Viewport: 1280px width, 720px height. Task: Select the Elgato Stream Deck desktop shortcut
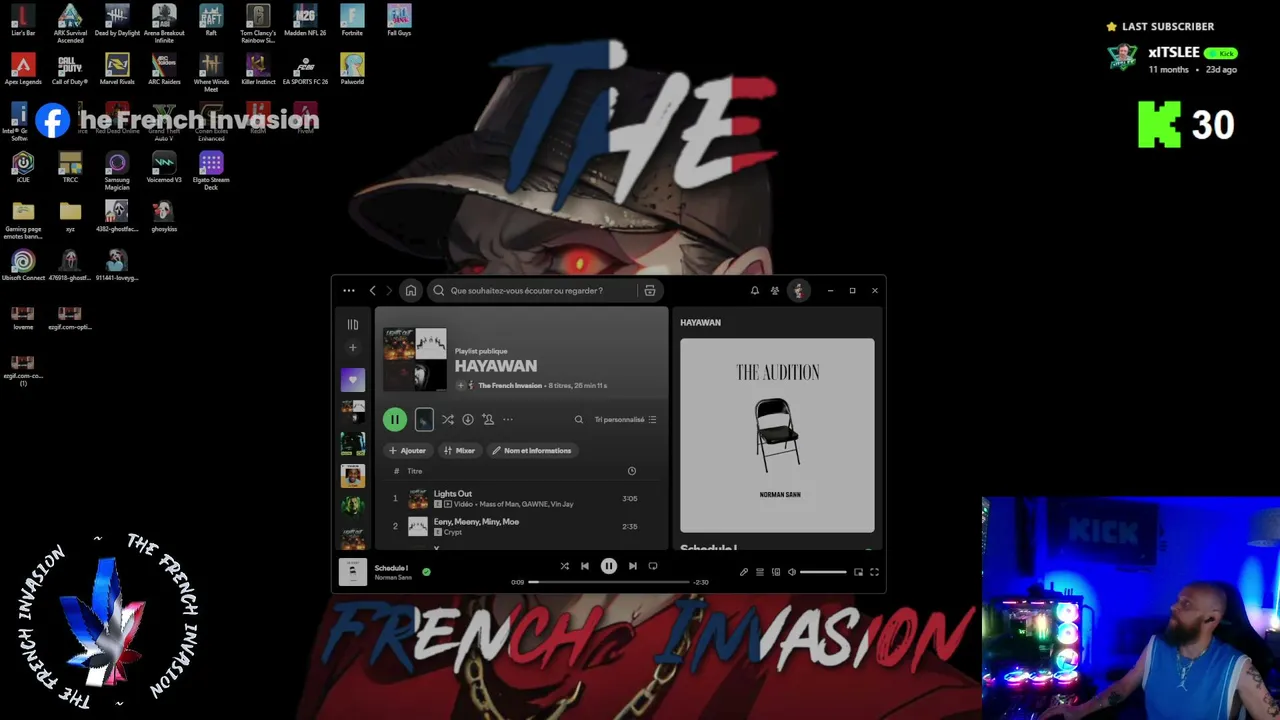point(211,171)
